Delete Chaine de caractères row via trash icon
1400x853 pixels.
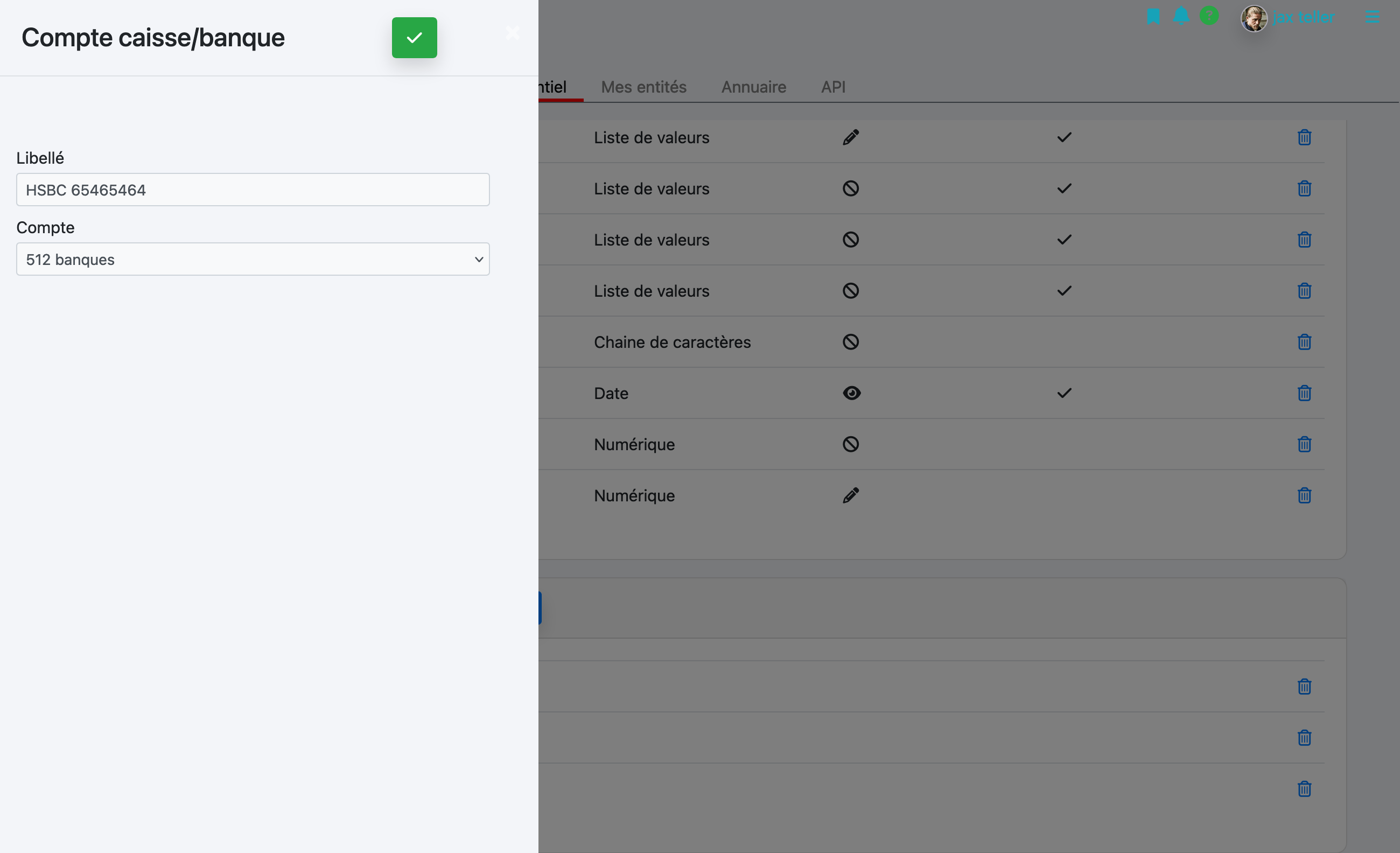[1304, 342]
